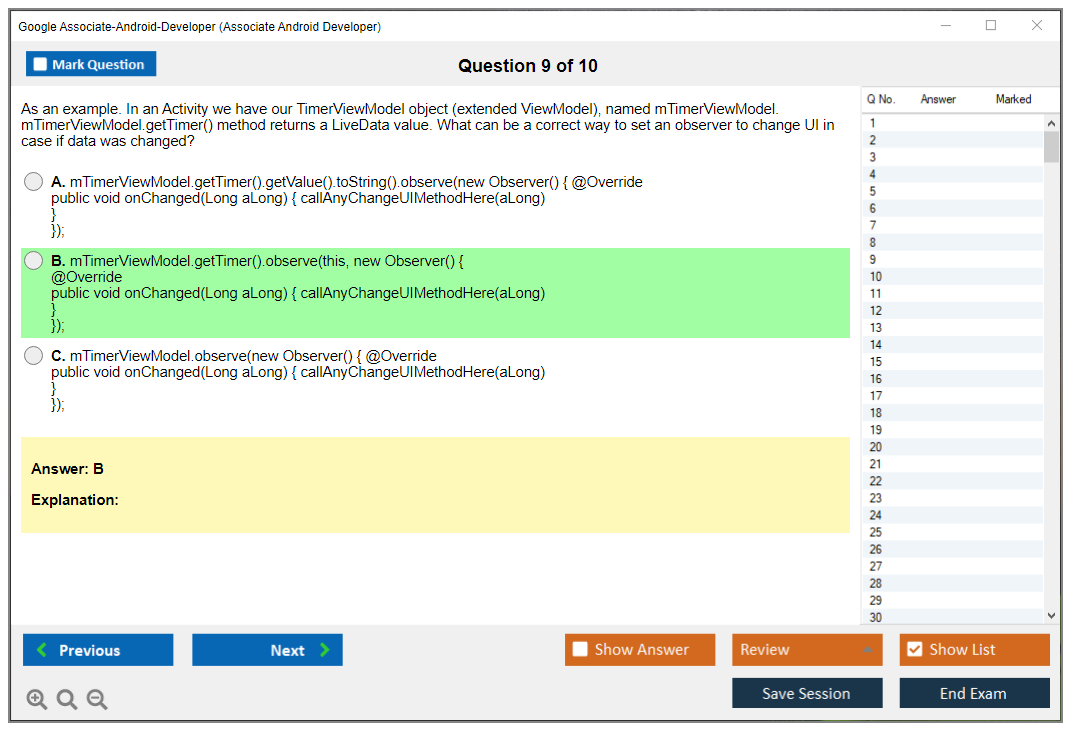Select answer option A radio button
Screen dimensions: 1075x735
[x=34, y=182]
